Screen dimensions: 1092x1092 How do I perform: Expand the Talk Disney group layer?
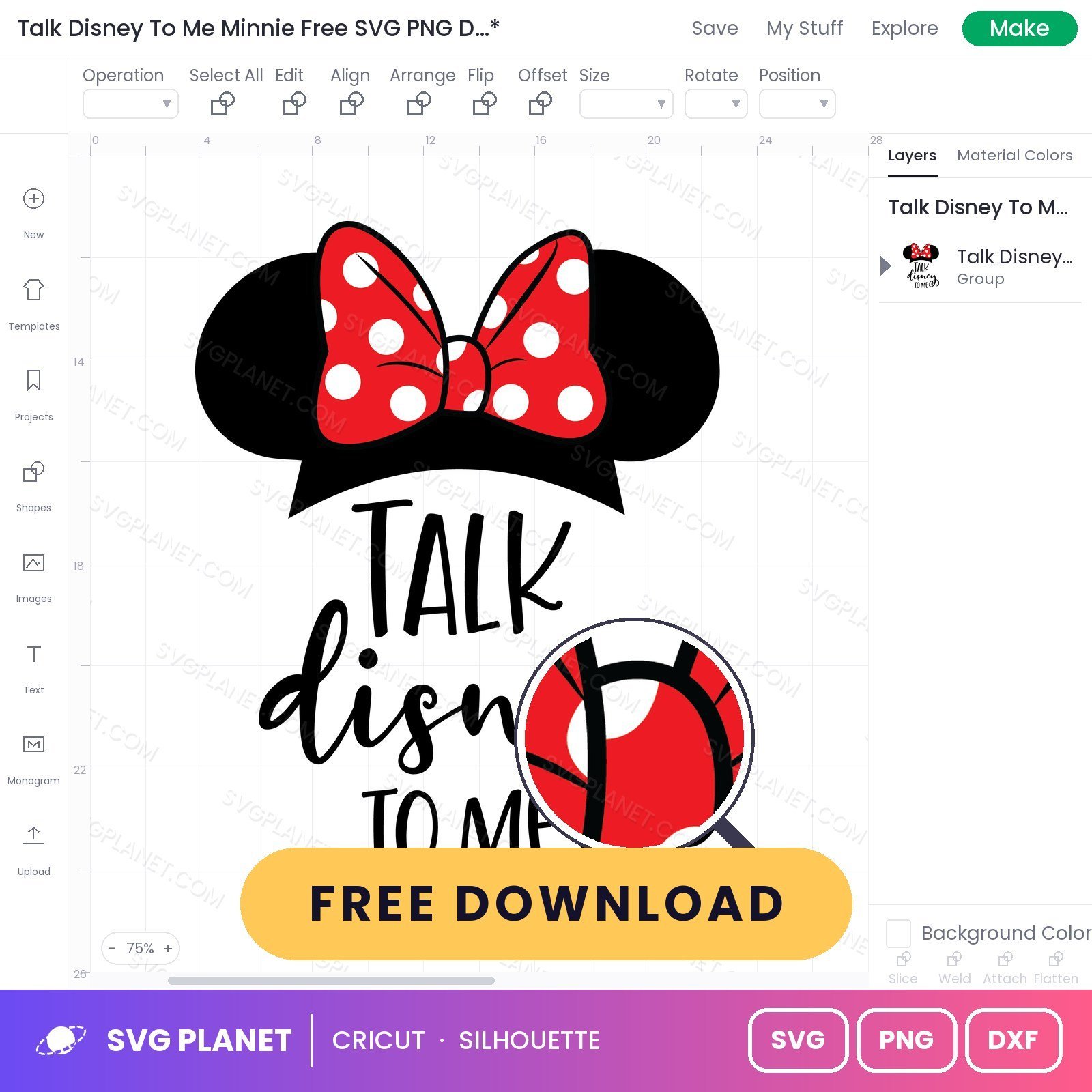[885, 265]
